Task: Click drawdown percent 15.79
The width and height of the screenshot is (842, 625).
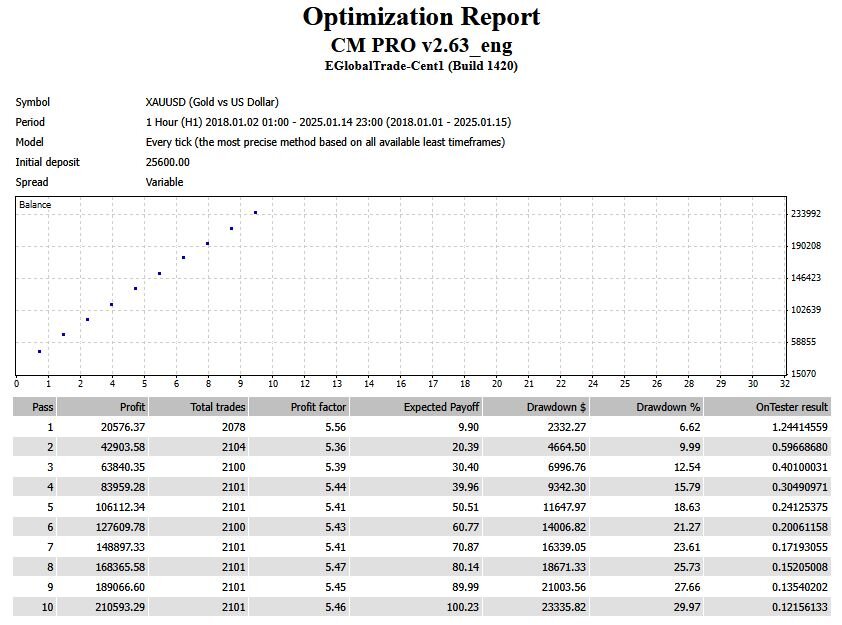Action: coord(687,487)
